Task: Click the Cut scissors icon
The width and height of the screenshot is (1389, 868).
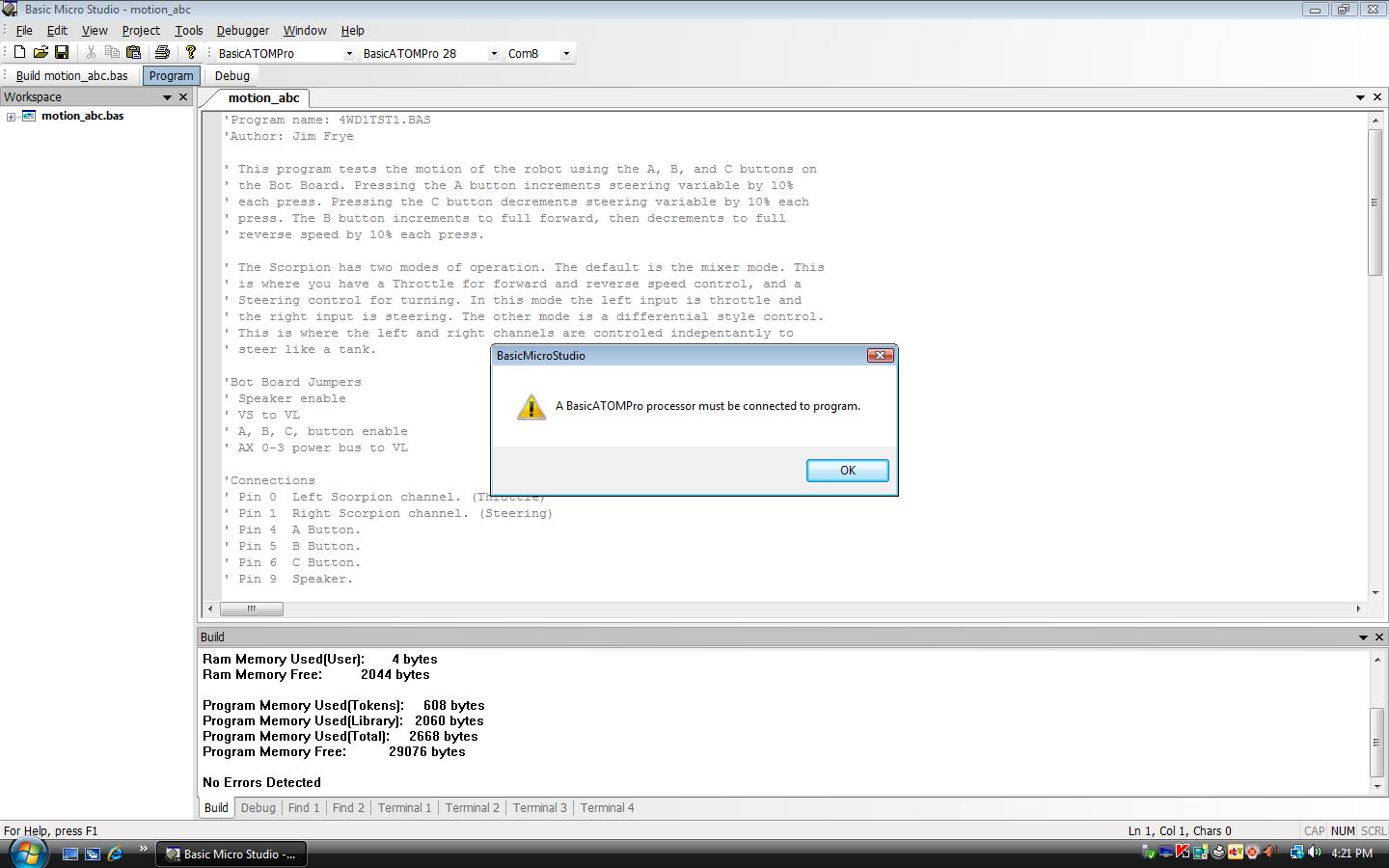Action: pos(91,53)
